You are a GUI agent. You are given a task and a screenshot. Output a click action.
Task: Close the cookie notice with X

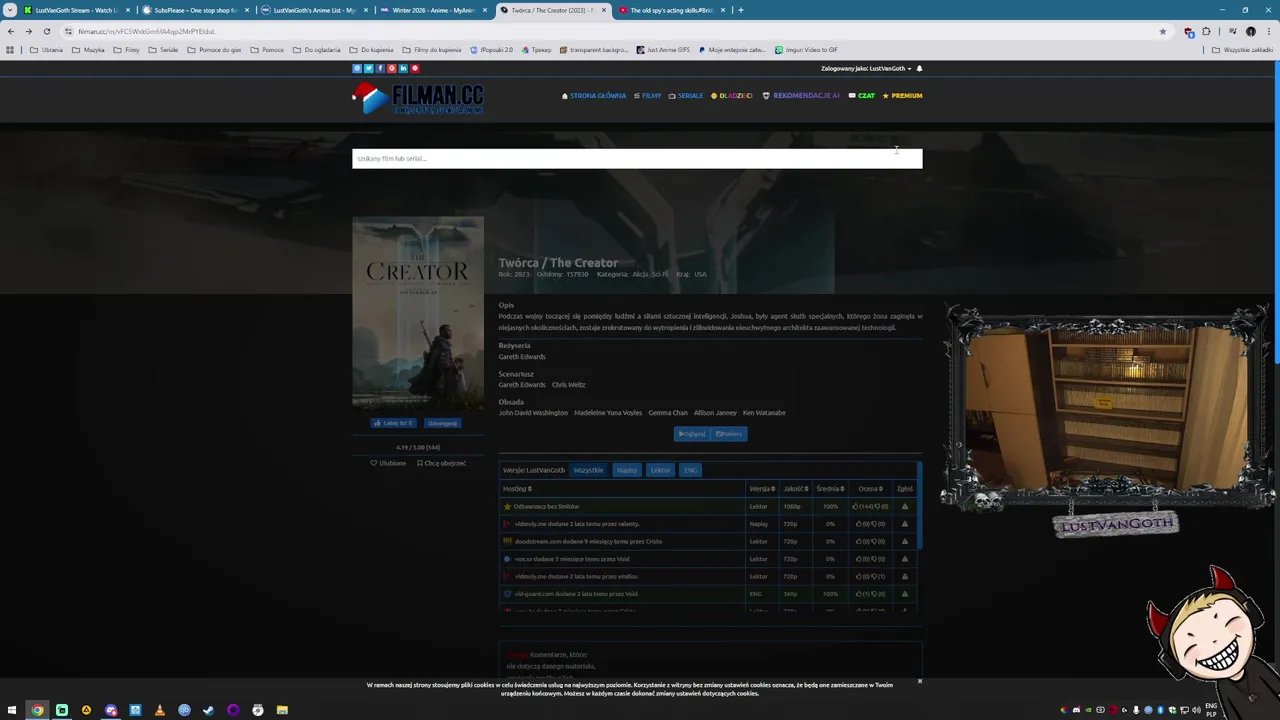[919, 681]
